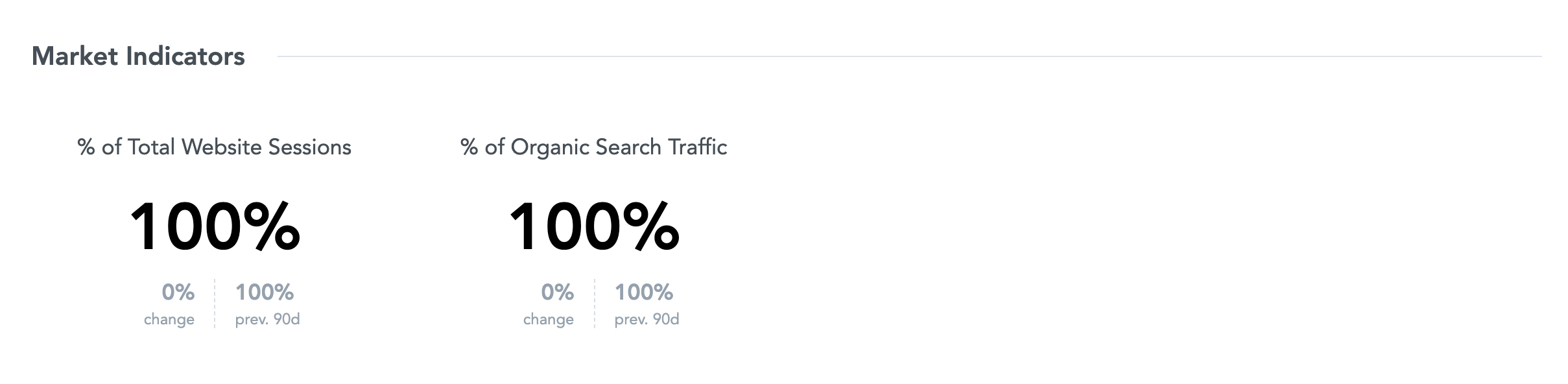The image size is (1568, 384).
Task: Click the word 'Indicators' in the heading
Action: (185, 56)
